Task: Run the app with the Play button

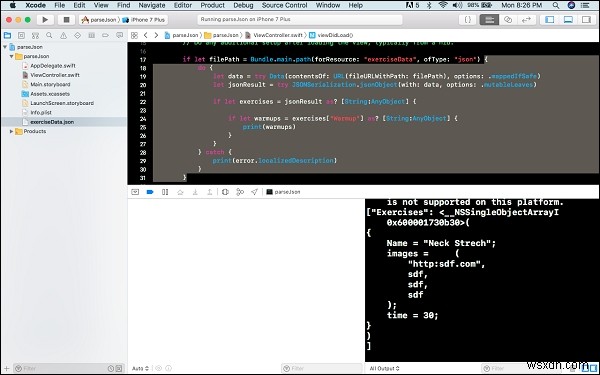Action: [45, 20]
